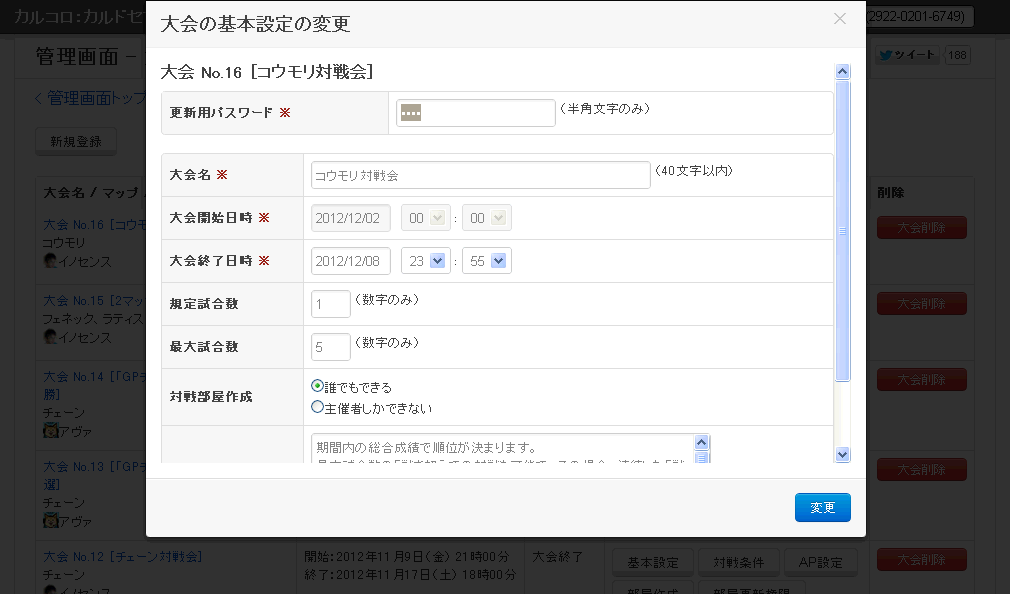Click the 大会名 text input field
The height and width of the screenshot is (594, 1010).
[480, 175]
